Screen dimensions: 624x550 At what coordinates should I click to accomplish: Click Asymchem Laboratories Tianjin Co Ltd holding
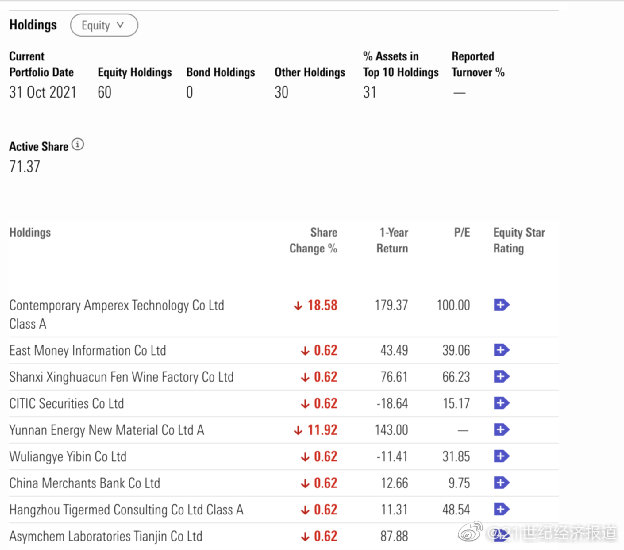pos(106,536)
